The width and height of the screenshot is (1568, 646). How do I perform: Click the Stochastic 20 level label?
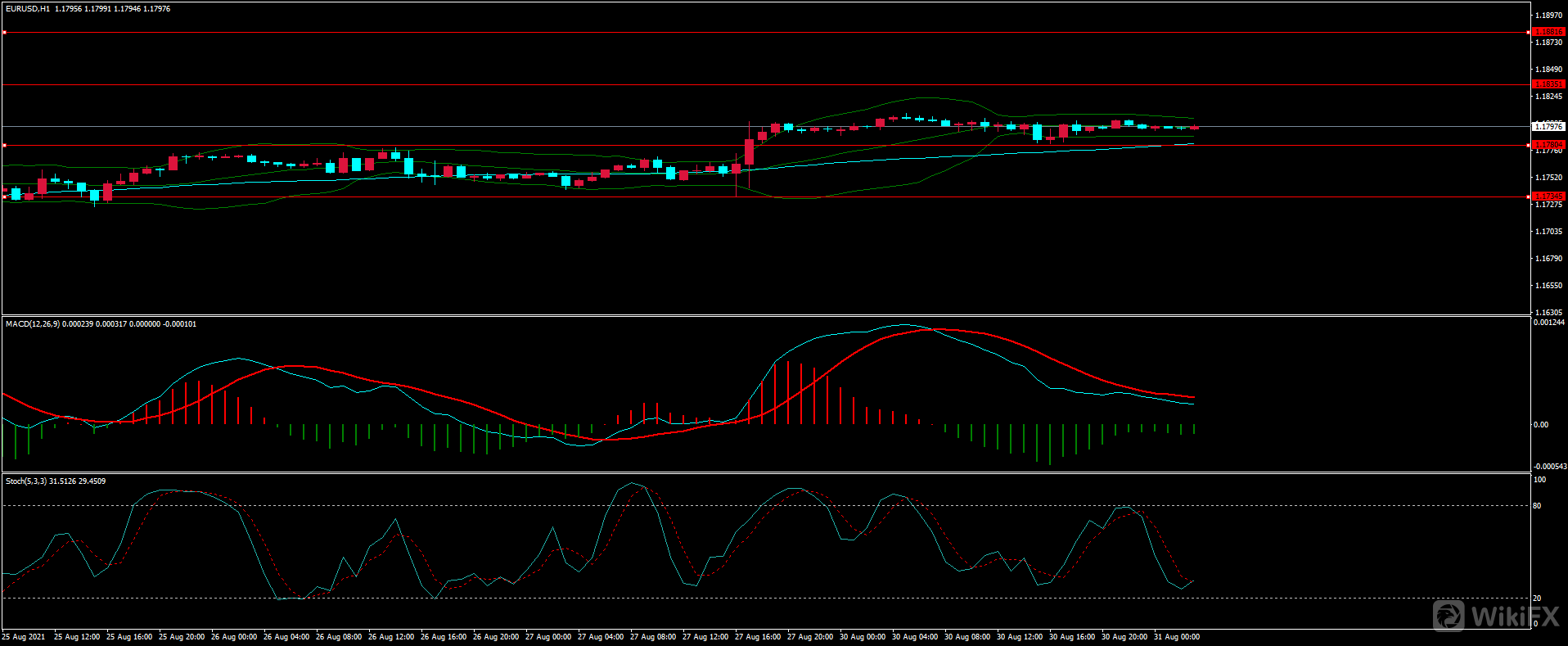pos(1537,599)
